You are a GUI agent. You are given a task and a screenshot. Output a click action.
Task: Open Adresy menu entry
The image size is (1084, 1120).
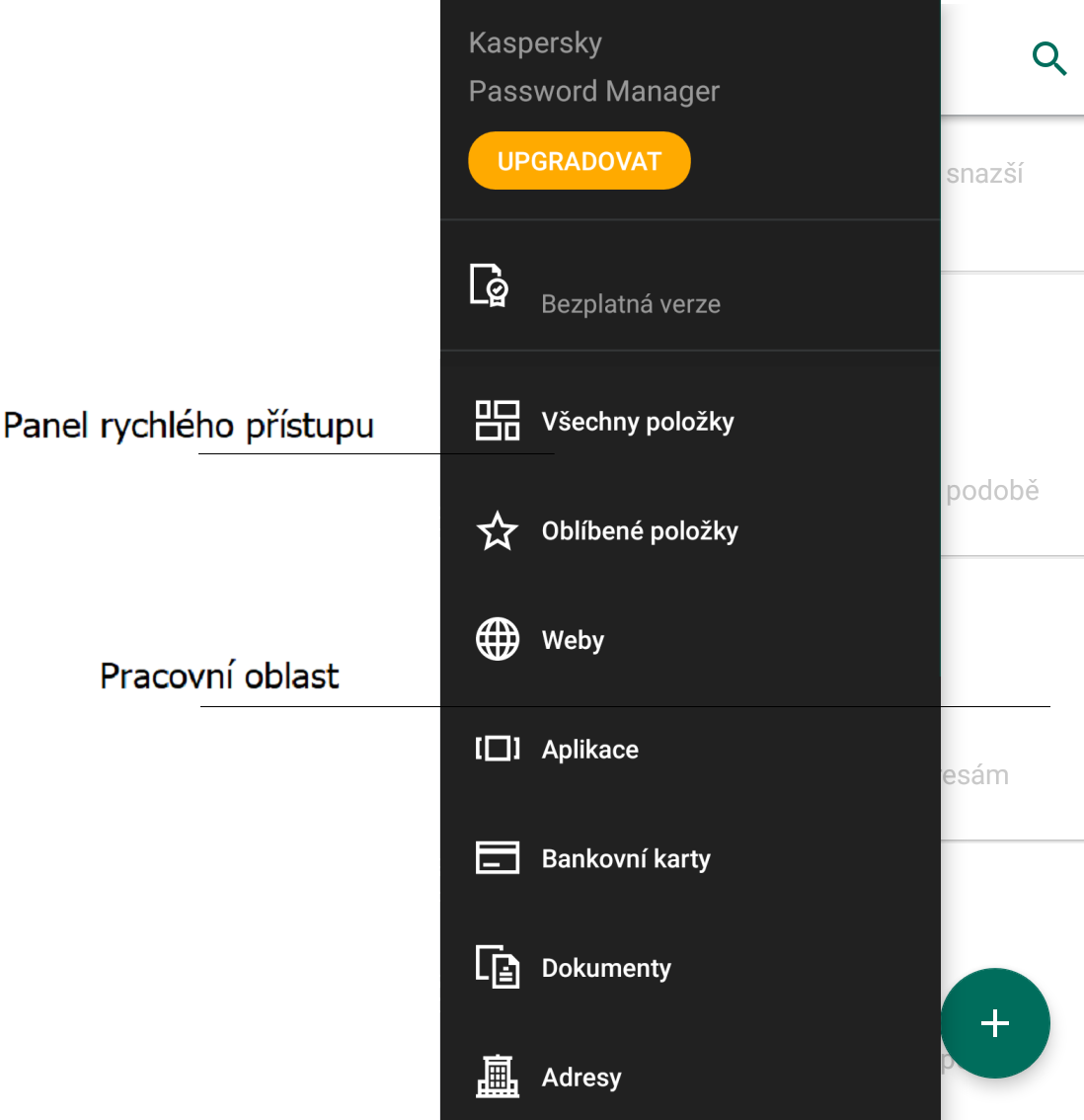(581, 1077)
